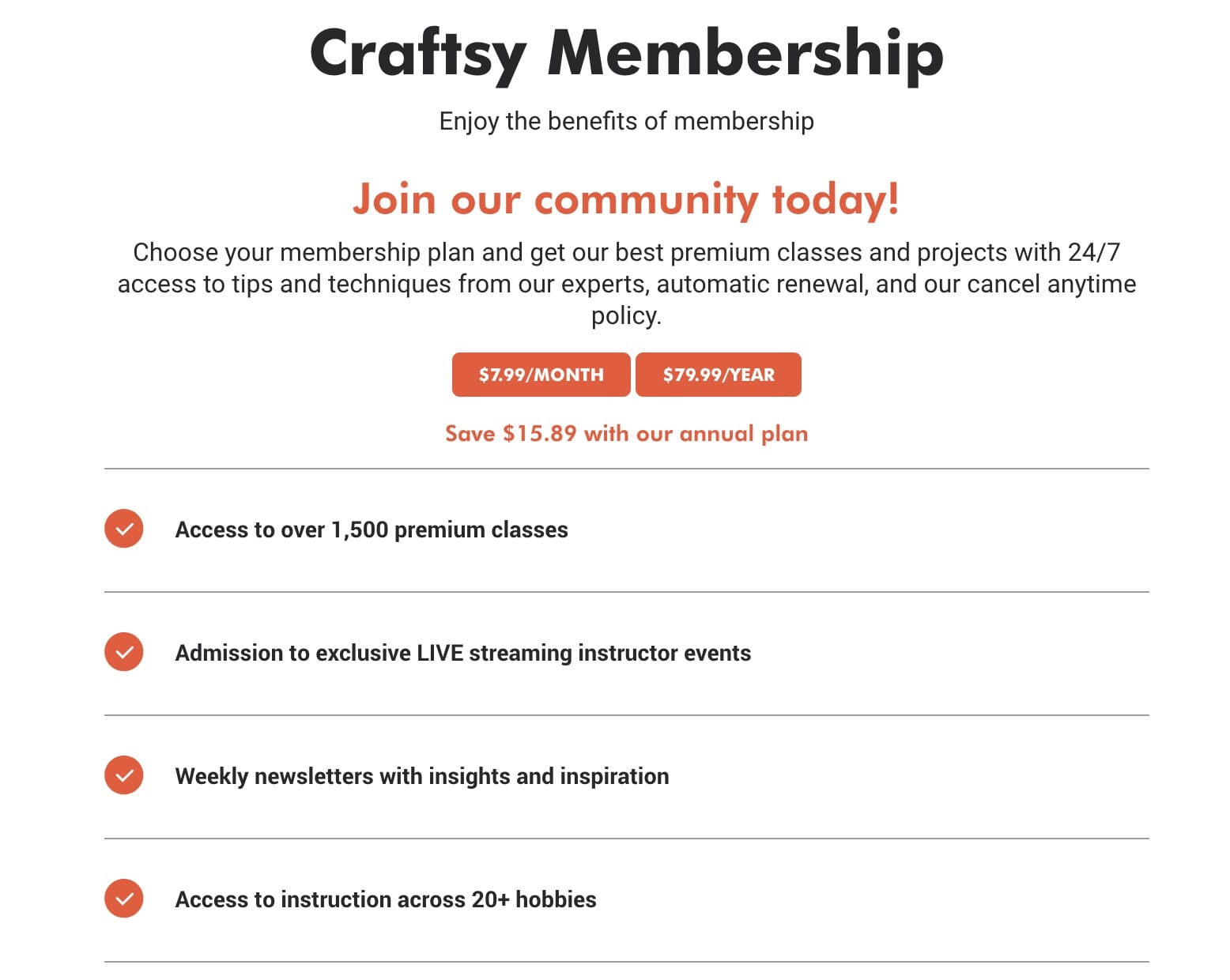The image size is (1230, 980).
Task: Select Weekly newsletters with insights text
Action: [x=422, y=776]
